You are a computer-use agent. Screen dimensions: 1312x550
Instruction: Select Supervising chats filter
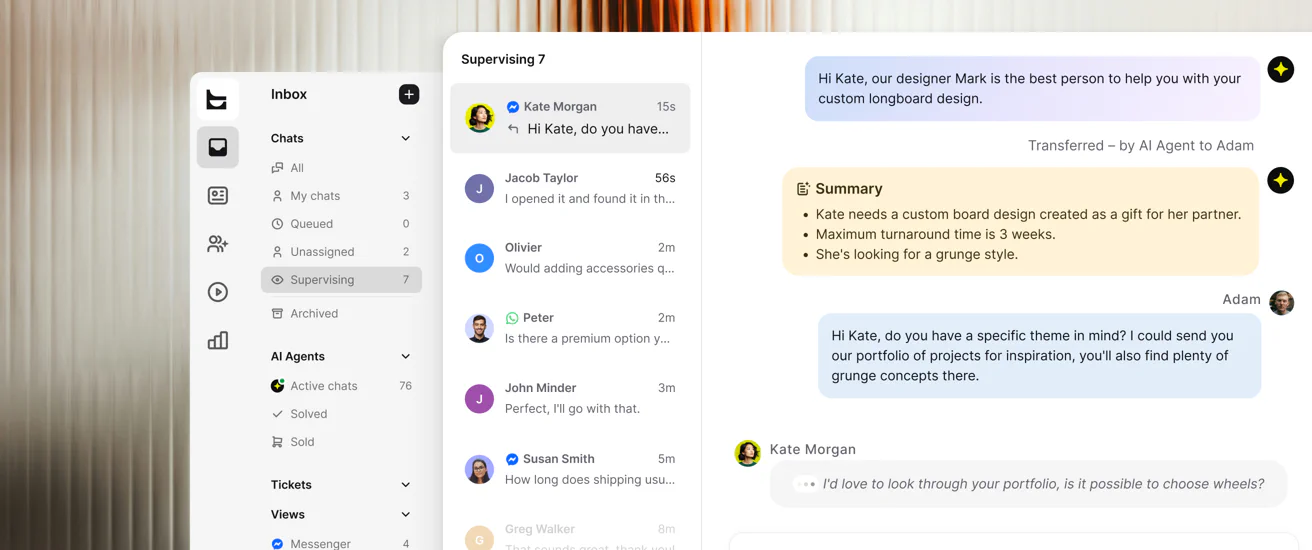[341, 280]
